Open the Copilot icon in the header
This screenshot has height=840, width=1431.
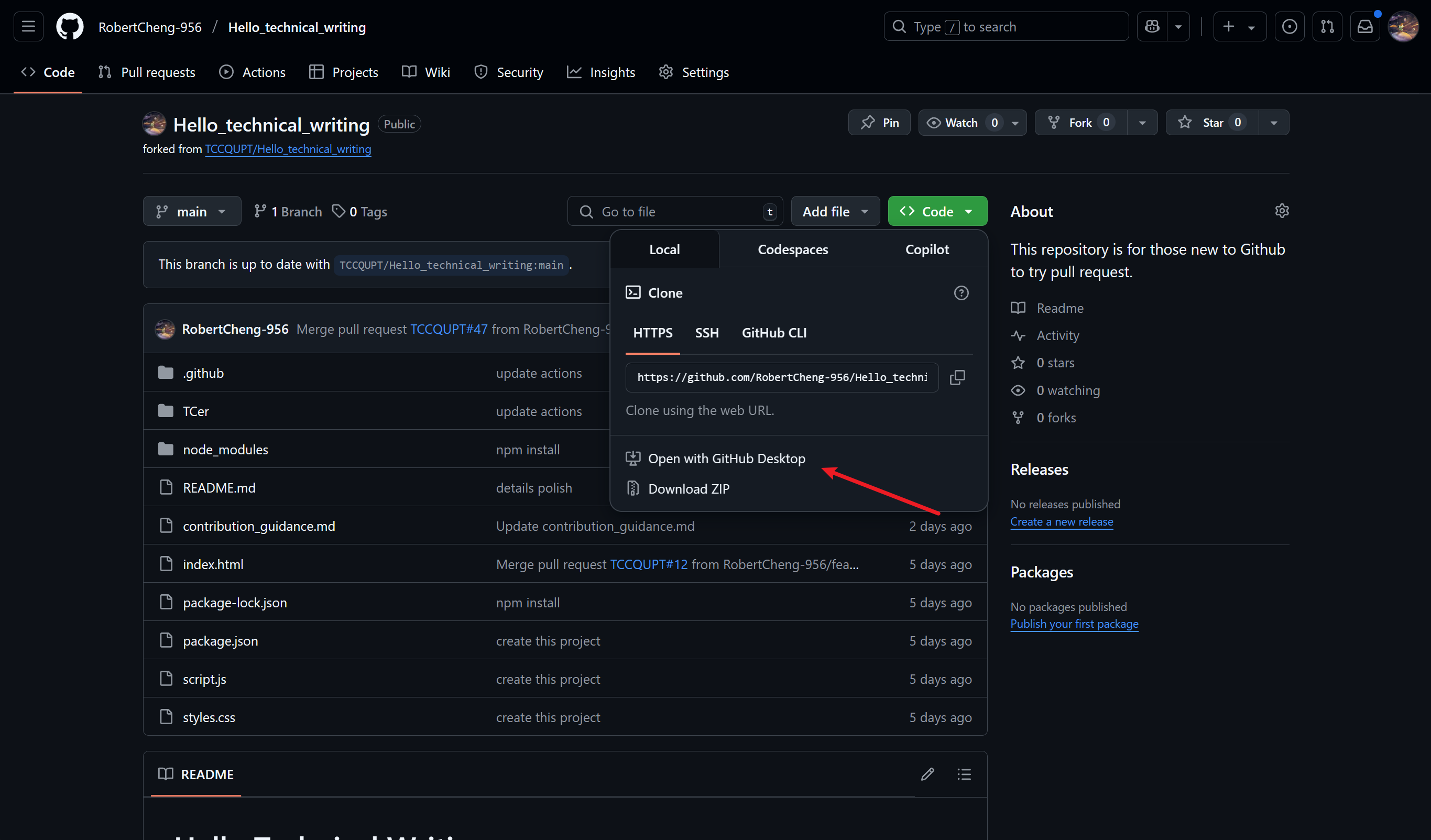click(1152, 27)
